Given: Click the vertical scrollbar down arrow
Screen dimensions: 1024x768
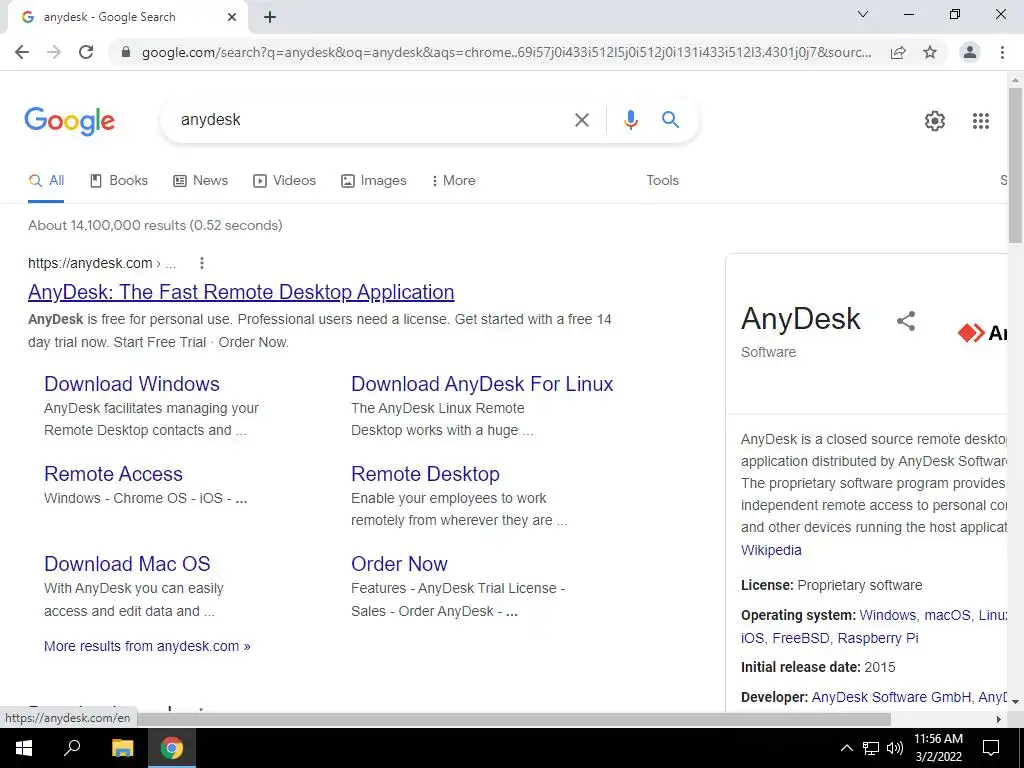Looking at the screenshot, I should (1015, 700).
